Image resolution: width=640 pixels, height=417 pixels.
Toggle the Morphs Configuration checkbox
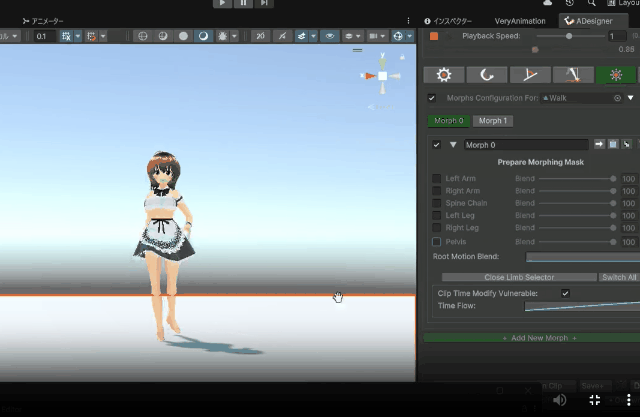(x=432, y=98)
